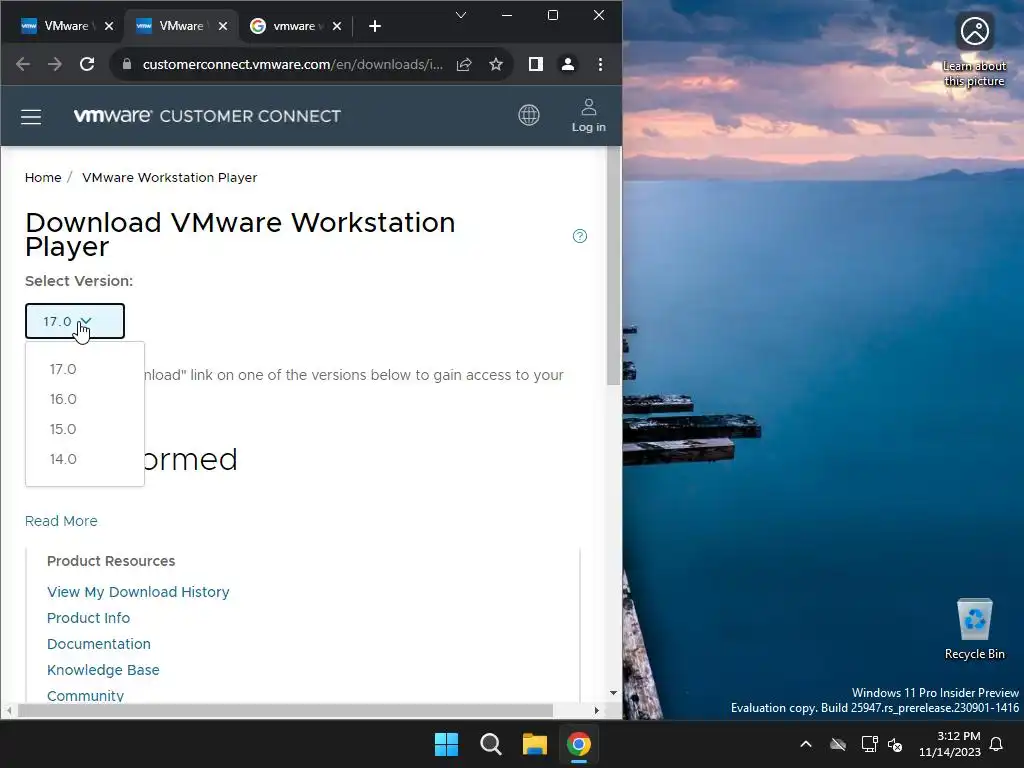
Task: Open Chrome three-dot menu
Action: tap(600, 64)
